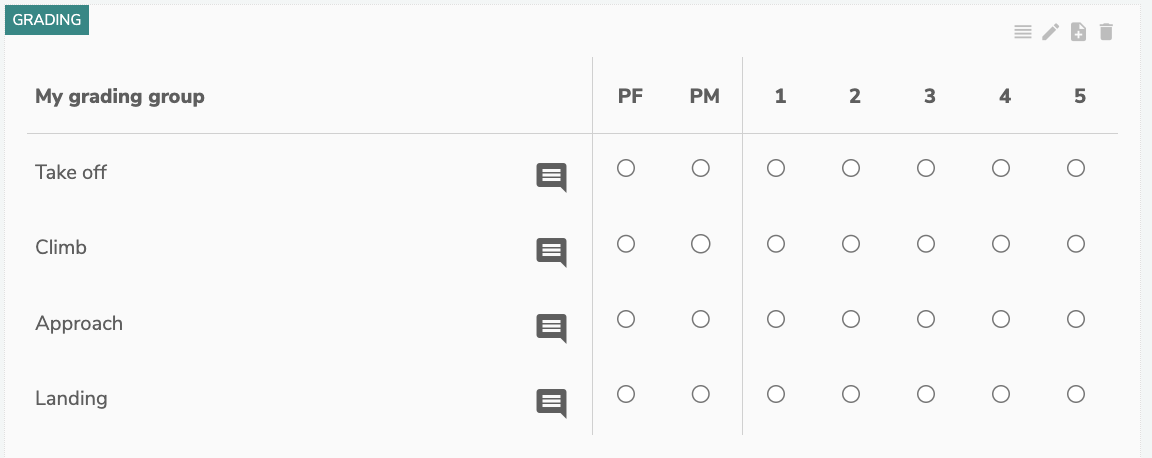Select PM for Approach
Image resolution: width=1152 pixels, height=458 pixels.
coord(701,319)
